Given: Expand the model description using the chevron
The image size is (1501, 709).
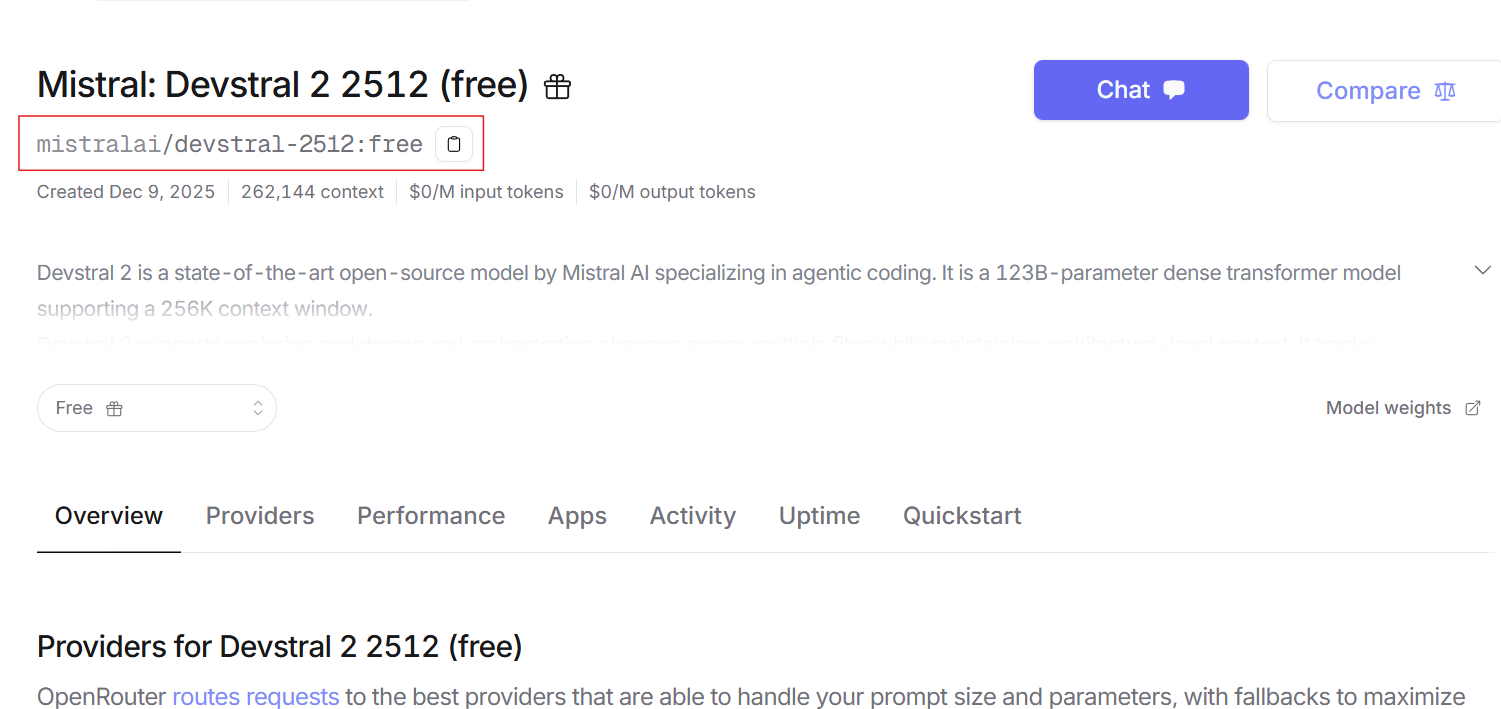Looking at the screenshot, I should pyautogui.click(x=1483, y=270).
